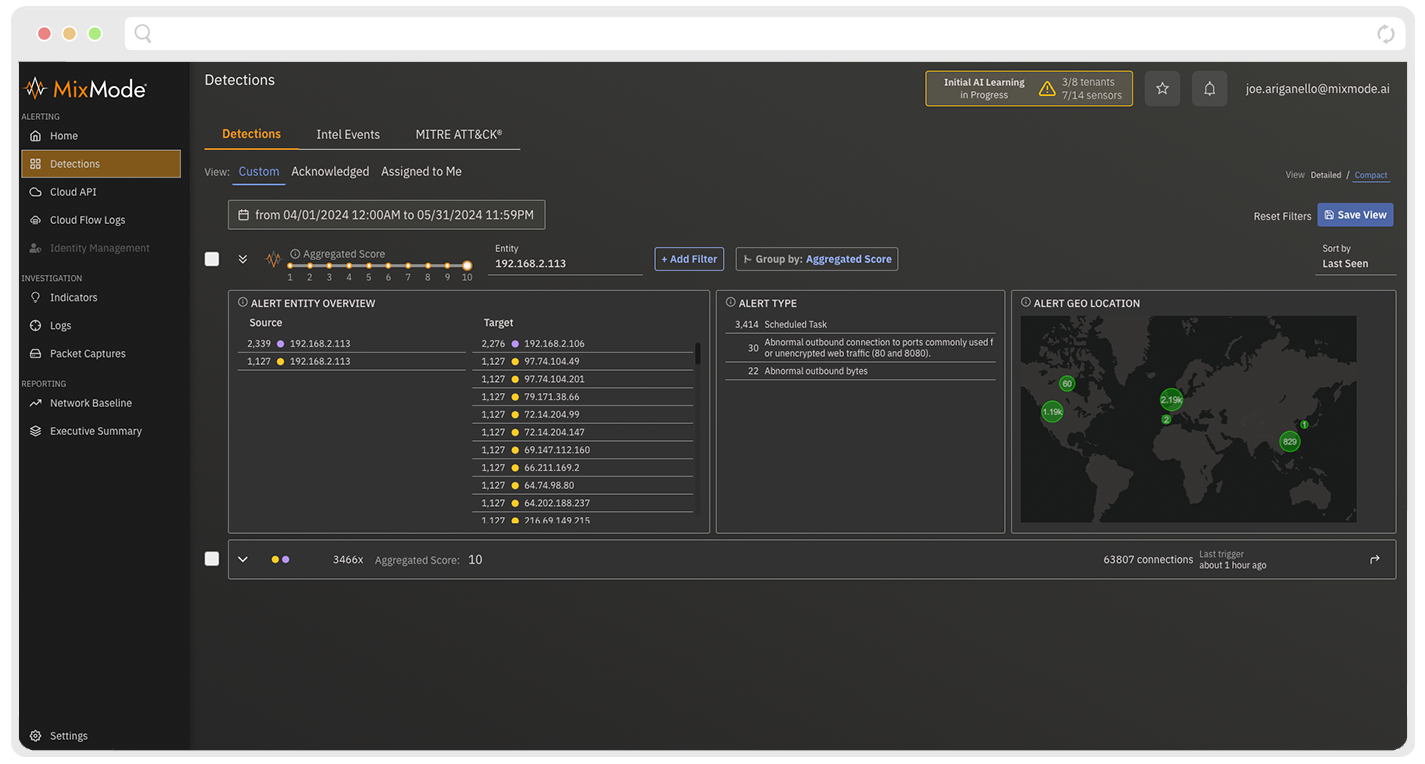
Task: Select target 97.74.104.49 row
Action: (x=582, y=361)
